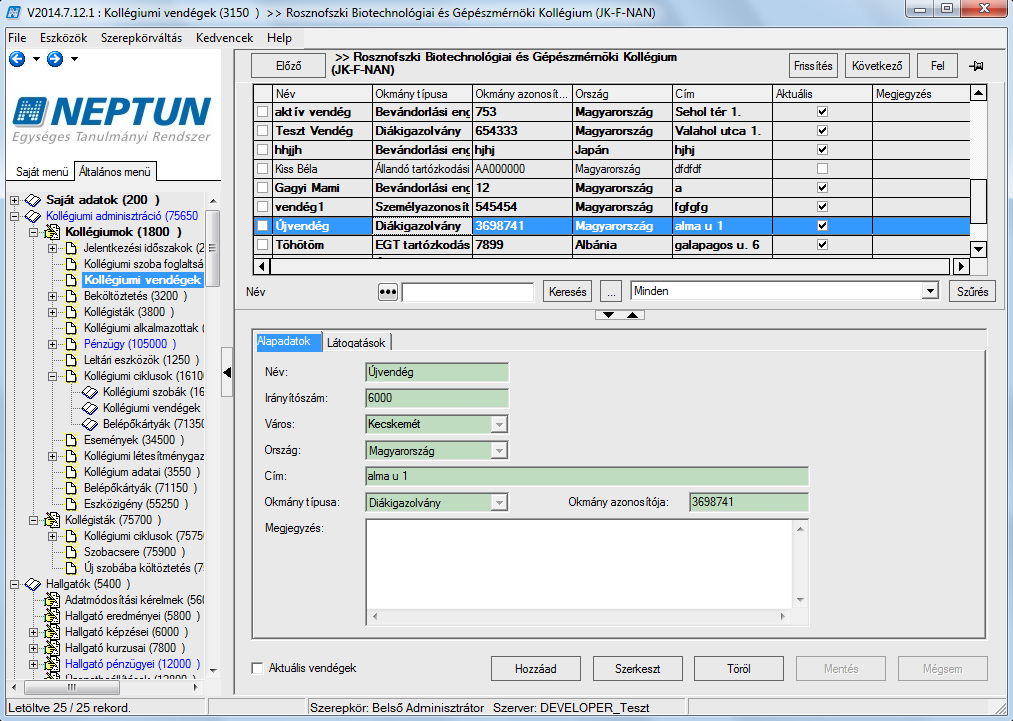Viewport: 1013px width, 721px height.
Task: Click the Adatmódosítási kérelmek node icon
Action: pyautogui.click(x=52, y=600)
